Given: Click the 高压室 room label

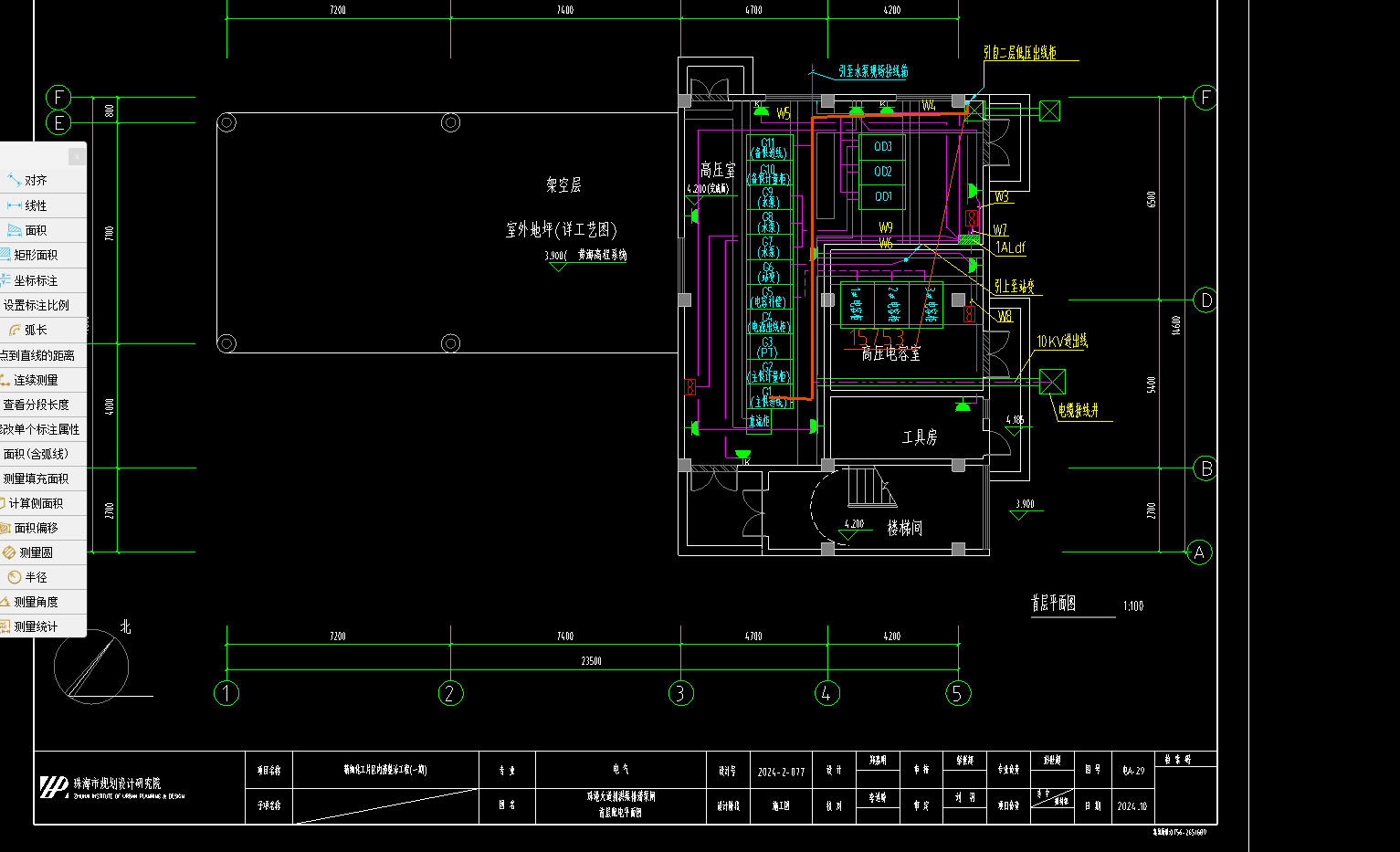Looking at the screenshot, I should 718,170.
